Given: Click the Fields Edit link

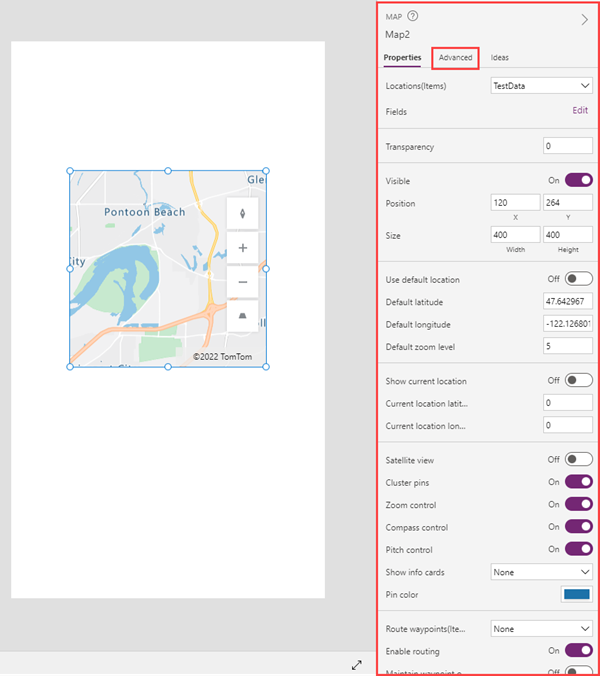Looking at the screenshot, I should pyautogui.click(x=580, y=110).
